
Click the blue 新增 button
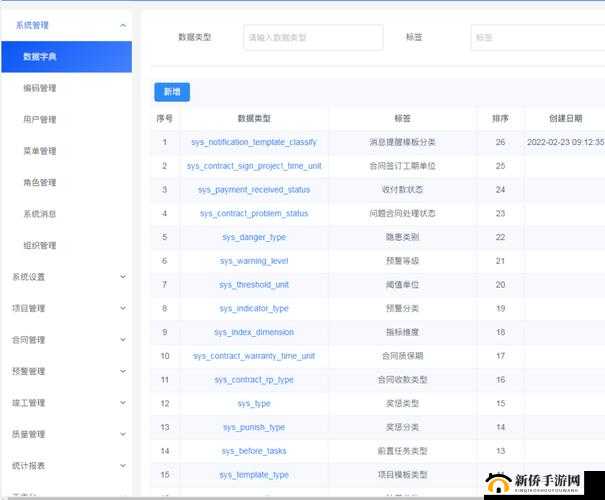172,92
